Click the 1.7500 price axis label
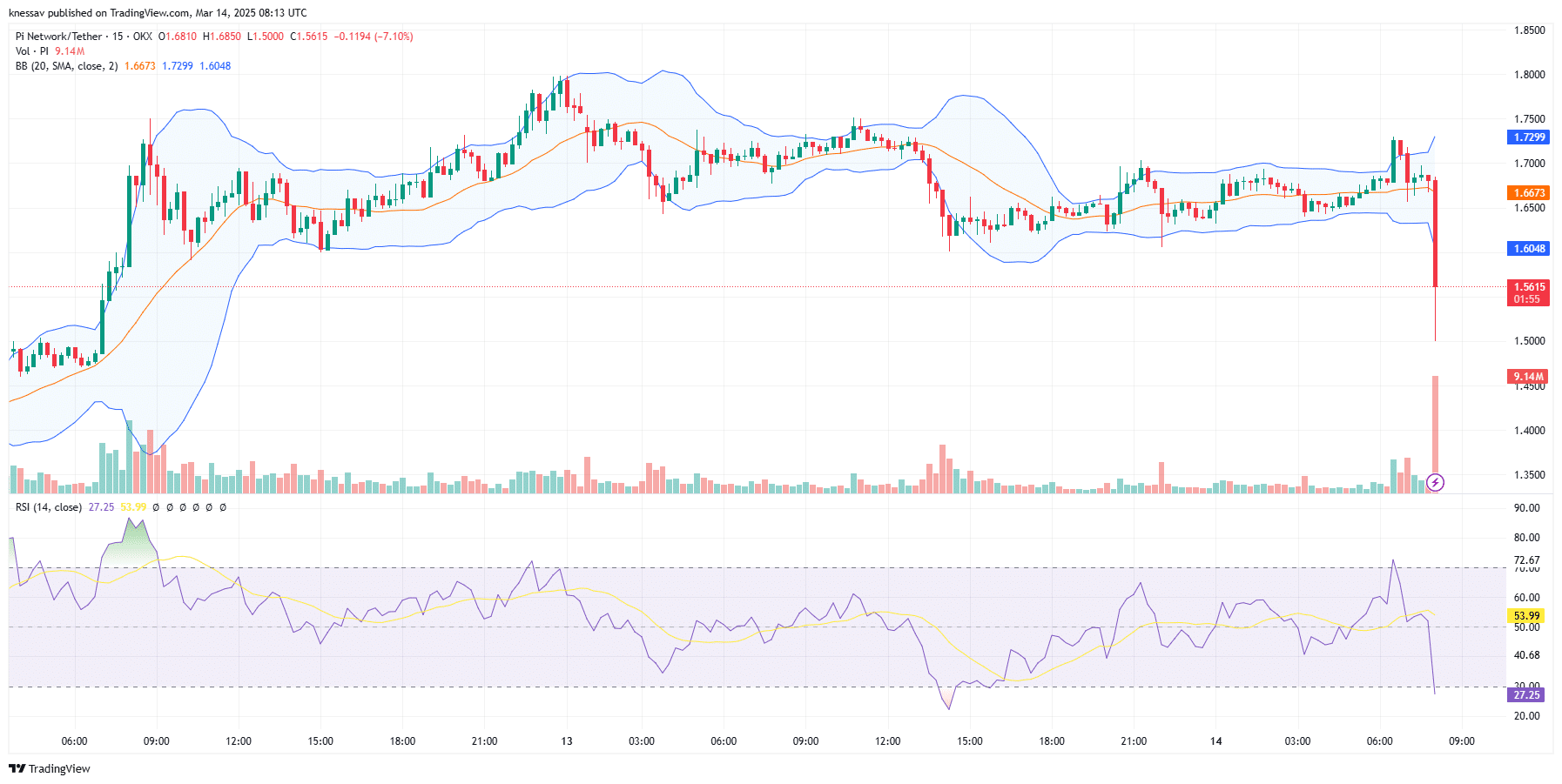1562x784 pixels. (1530, 119)
